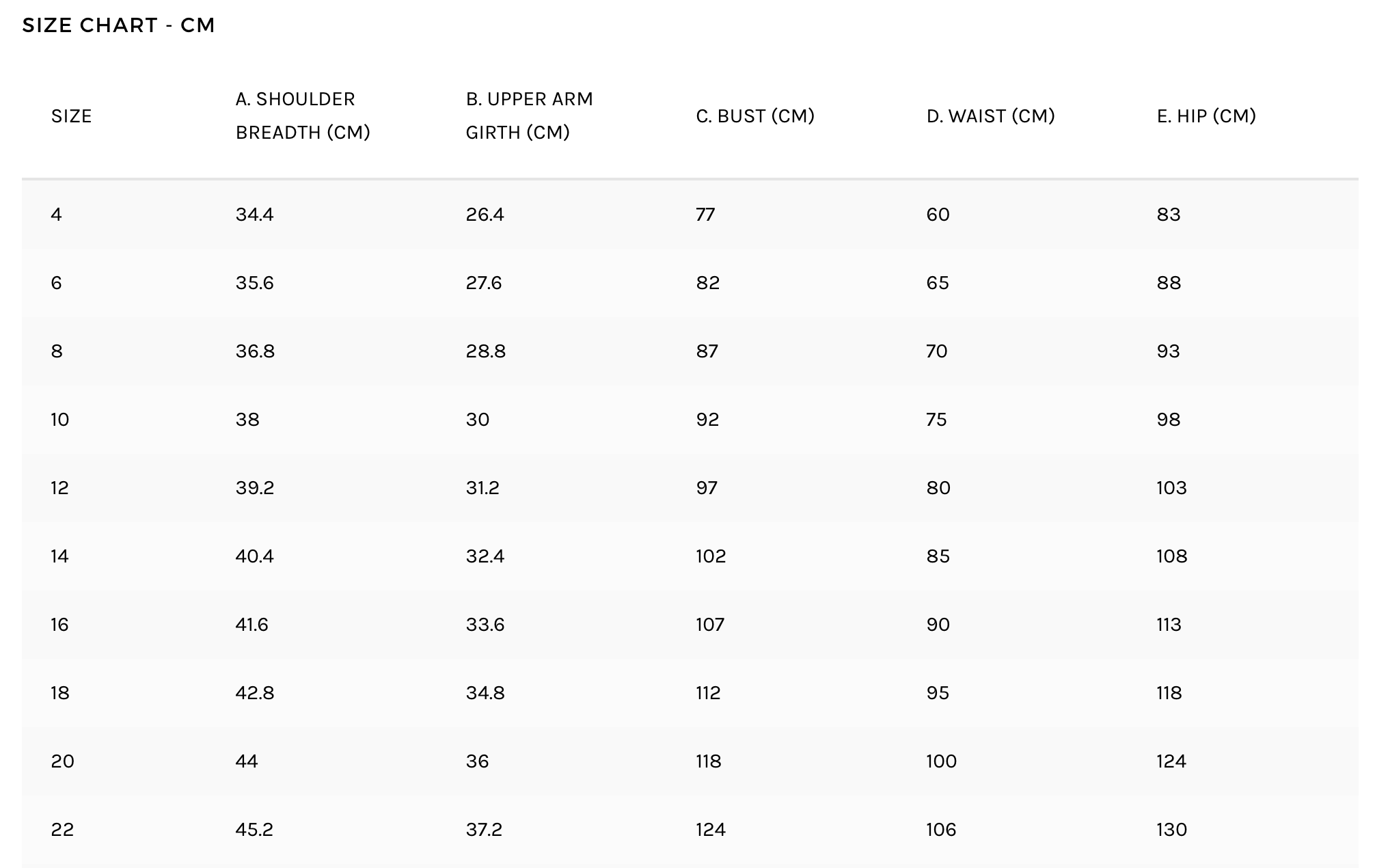Click the size 10 row label

click(x=60, y=420)
